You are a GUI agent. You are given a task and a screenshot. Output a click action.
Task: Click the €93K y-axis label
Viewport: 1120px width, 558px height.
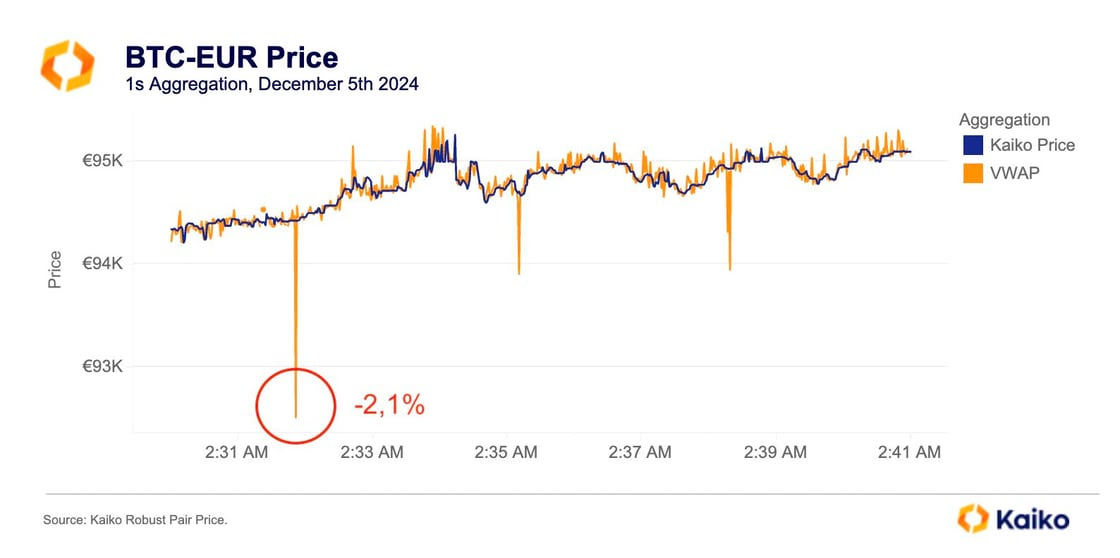pyautogui.click(x=103, y=367)
